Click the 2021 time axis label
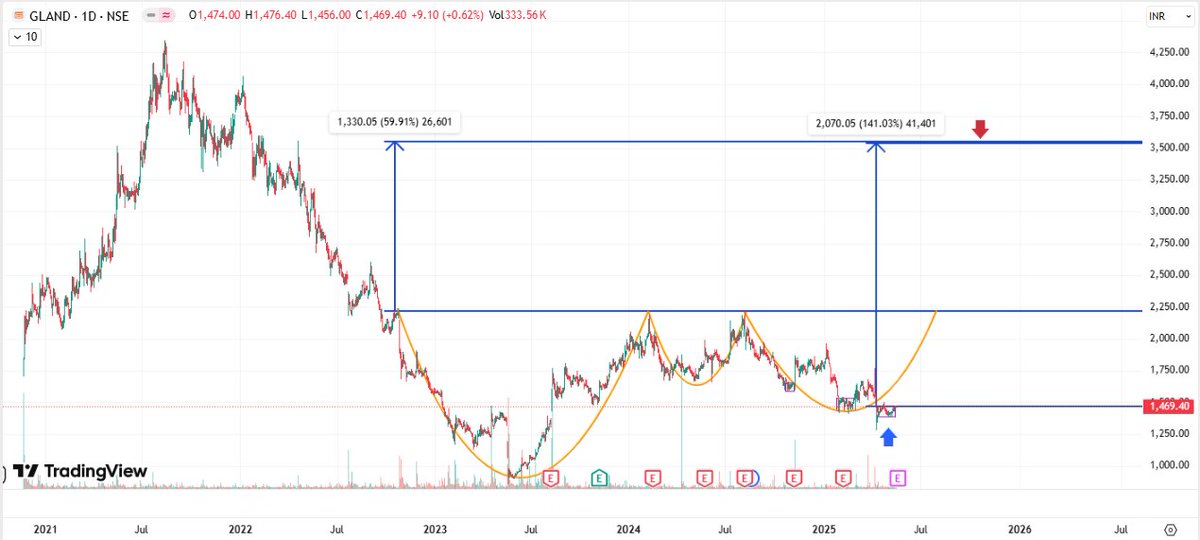Screen dimensions: 1200x540 [x=44, y=528]
